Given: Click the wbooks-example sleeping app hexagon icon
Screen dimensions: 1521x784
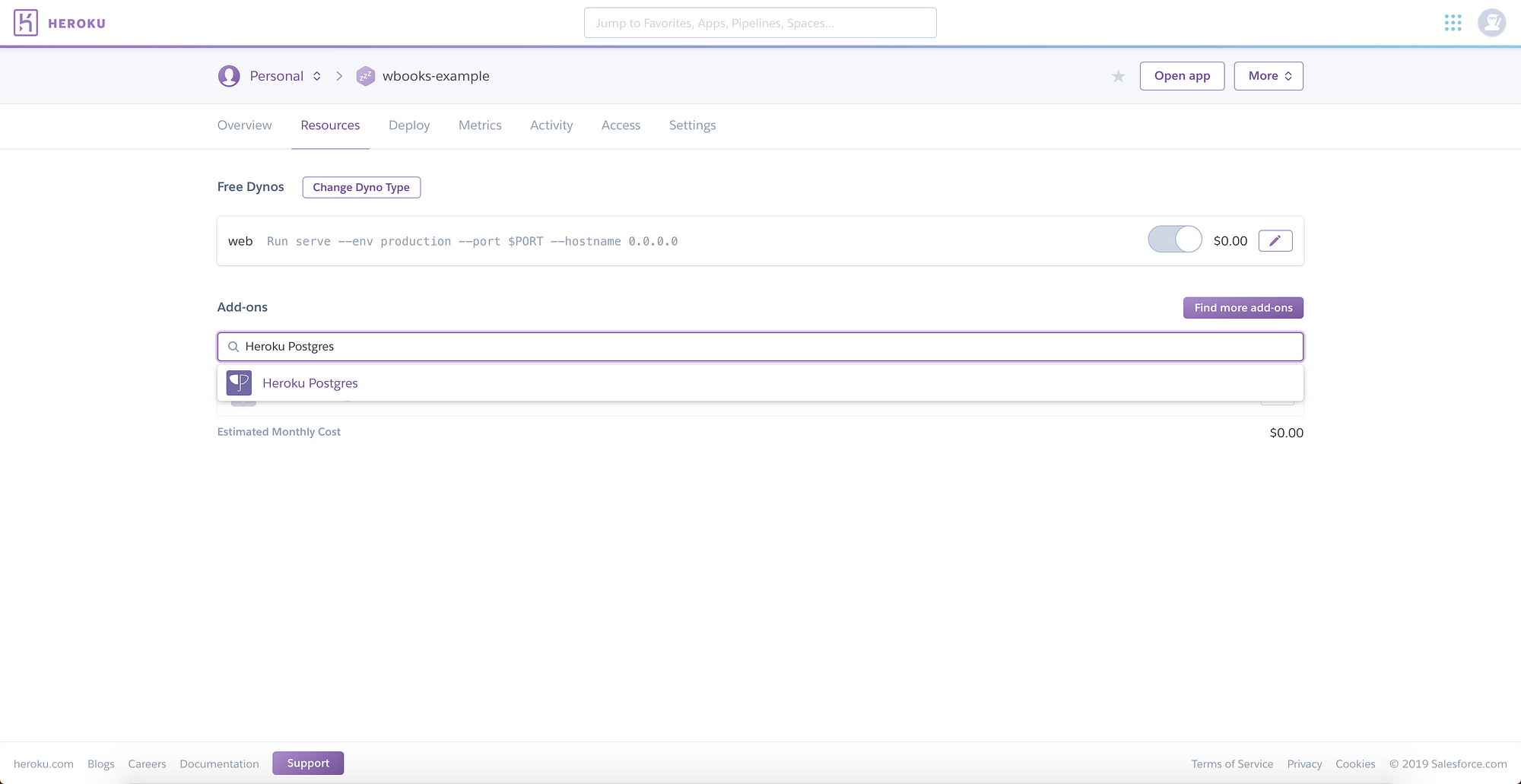Looking at the screenshot, I should tap(366, 76).
